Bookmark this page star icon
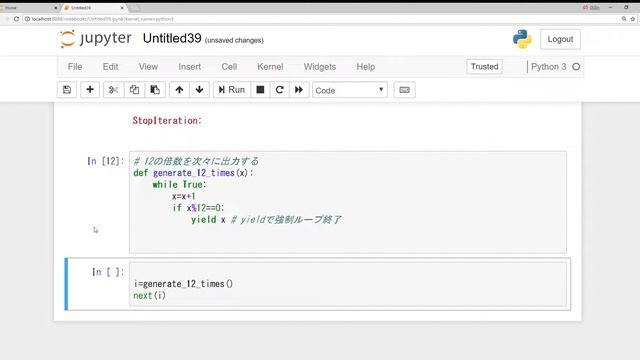This screenshot has width=640, height=360. (633, 19)
